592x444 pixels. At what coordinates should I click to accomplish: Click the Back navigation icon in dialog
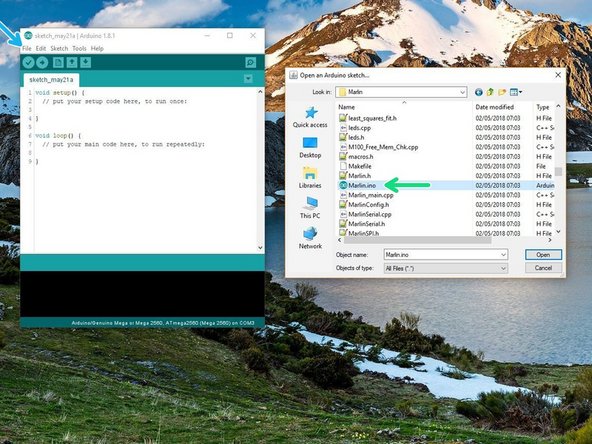pos(479,92)
